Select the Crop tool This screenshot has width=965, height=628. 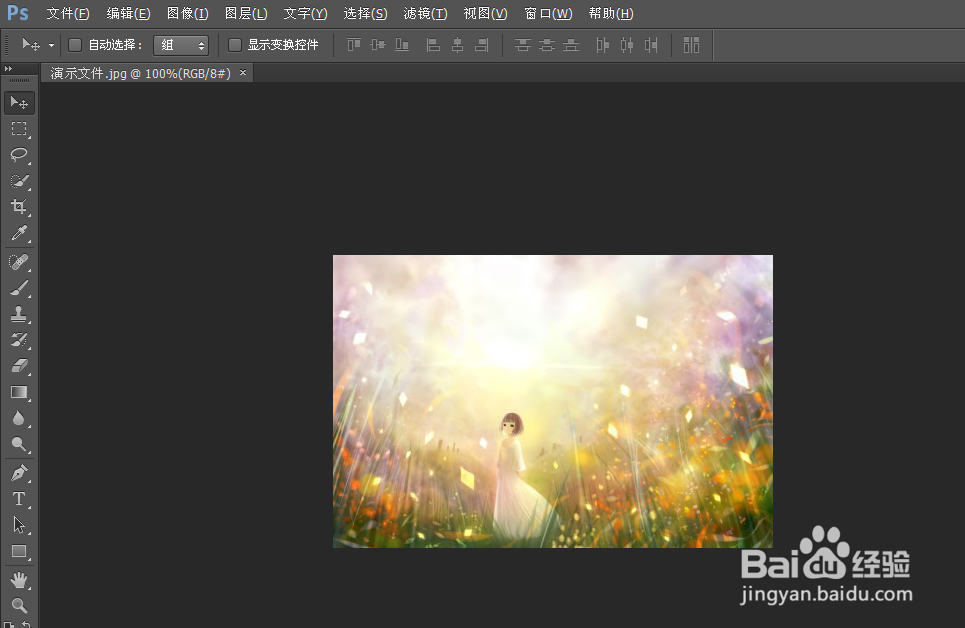click(x=19, y=207)
